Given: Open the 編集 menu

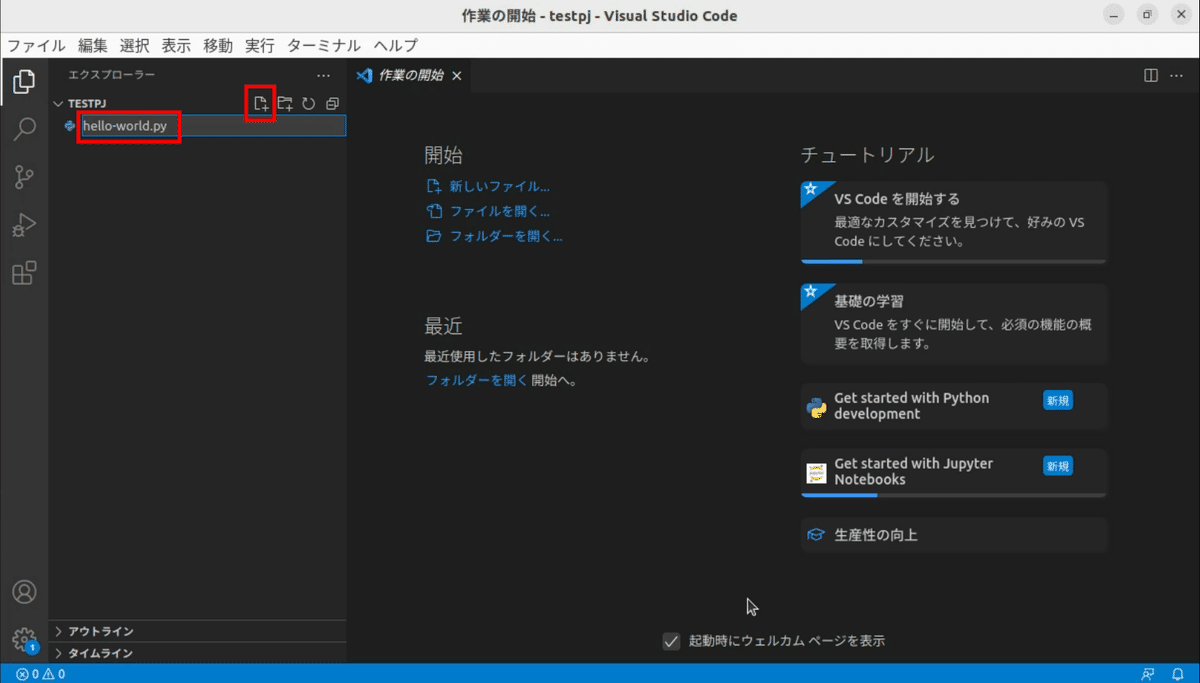Looking at the screenshot, I should coord(92,46).
